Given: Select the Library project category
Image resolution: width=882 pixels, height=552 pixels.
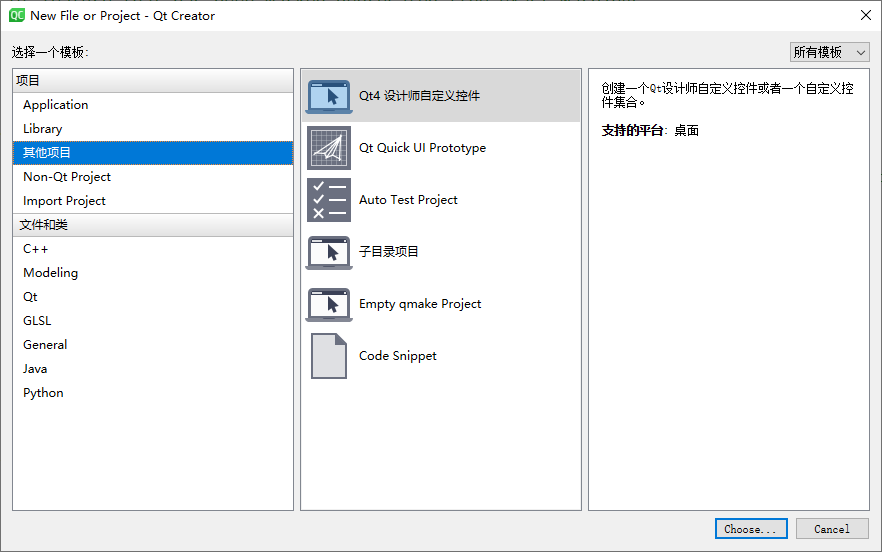Looking at the screenshot, I should 153,129.
